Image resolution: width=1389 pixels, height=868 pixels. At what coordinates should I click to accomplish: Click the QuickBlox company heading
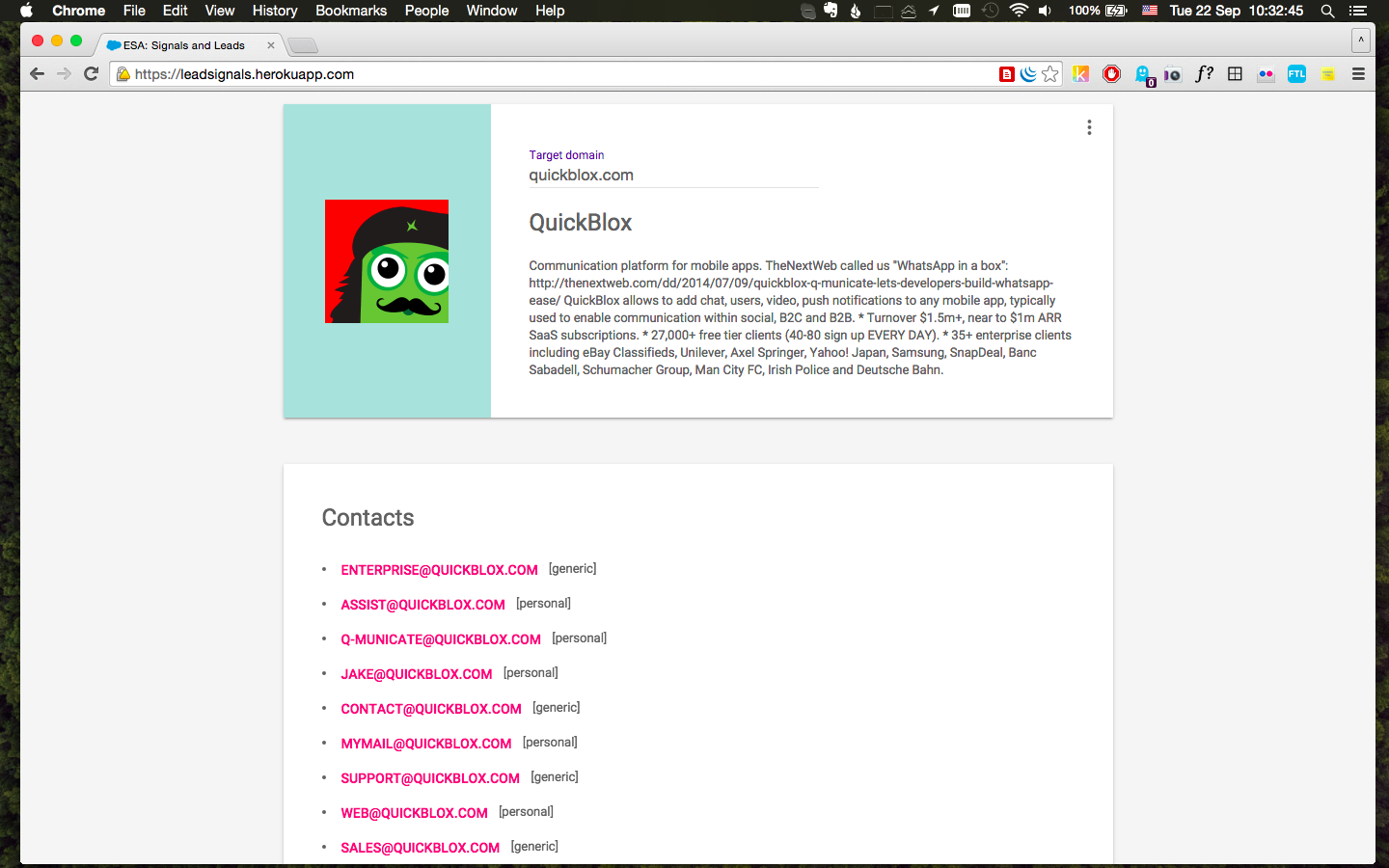(x=580, y=223)
